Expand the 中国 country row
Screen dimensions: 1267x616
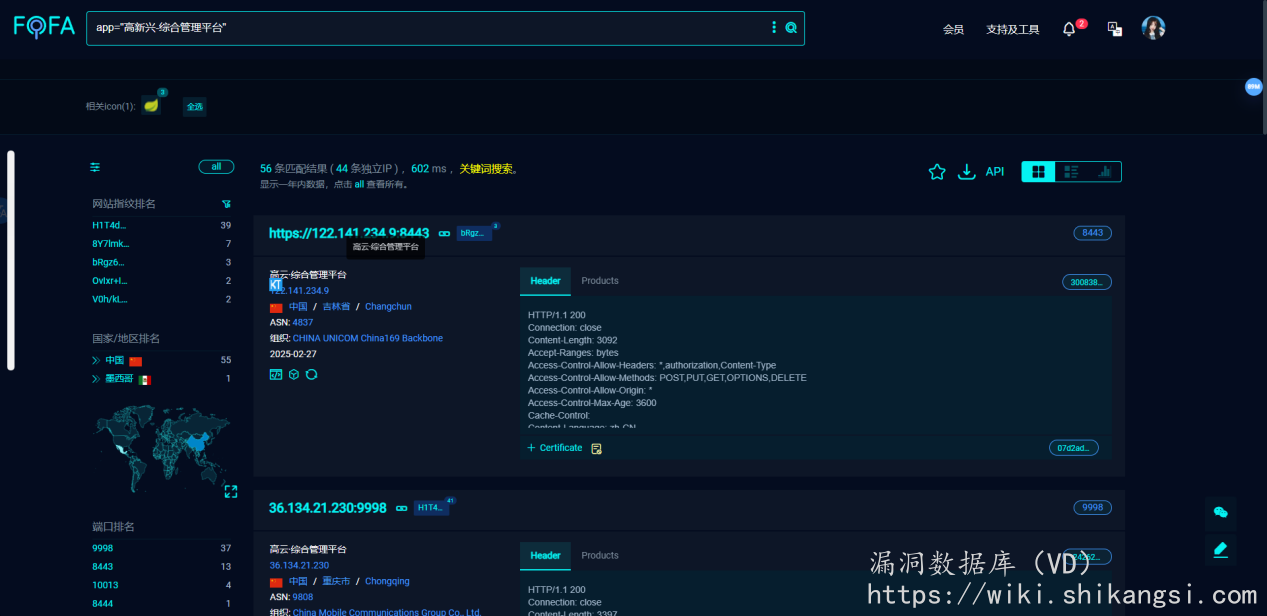click(96, 360)
